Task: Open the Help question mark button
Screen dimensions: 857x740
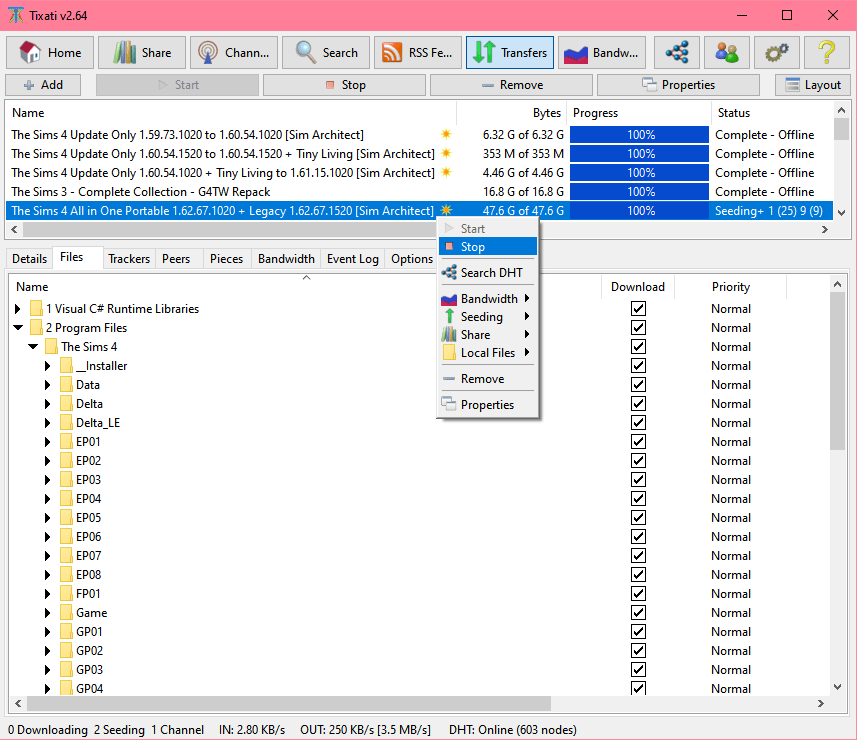Action: click(x=827, y=52)
